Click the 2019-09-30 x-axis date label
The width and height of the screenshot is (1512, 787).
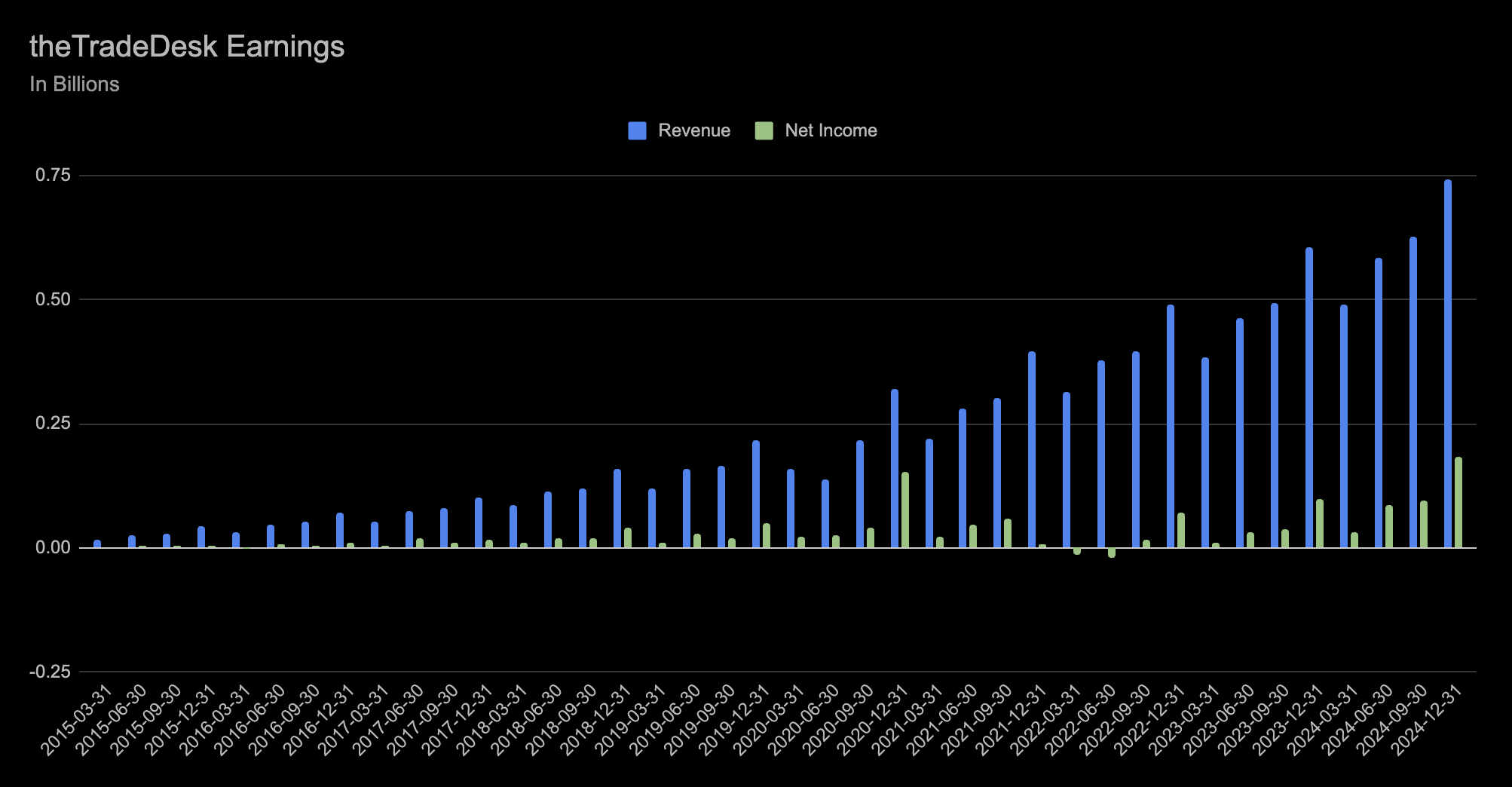700,720
